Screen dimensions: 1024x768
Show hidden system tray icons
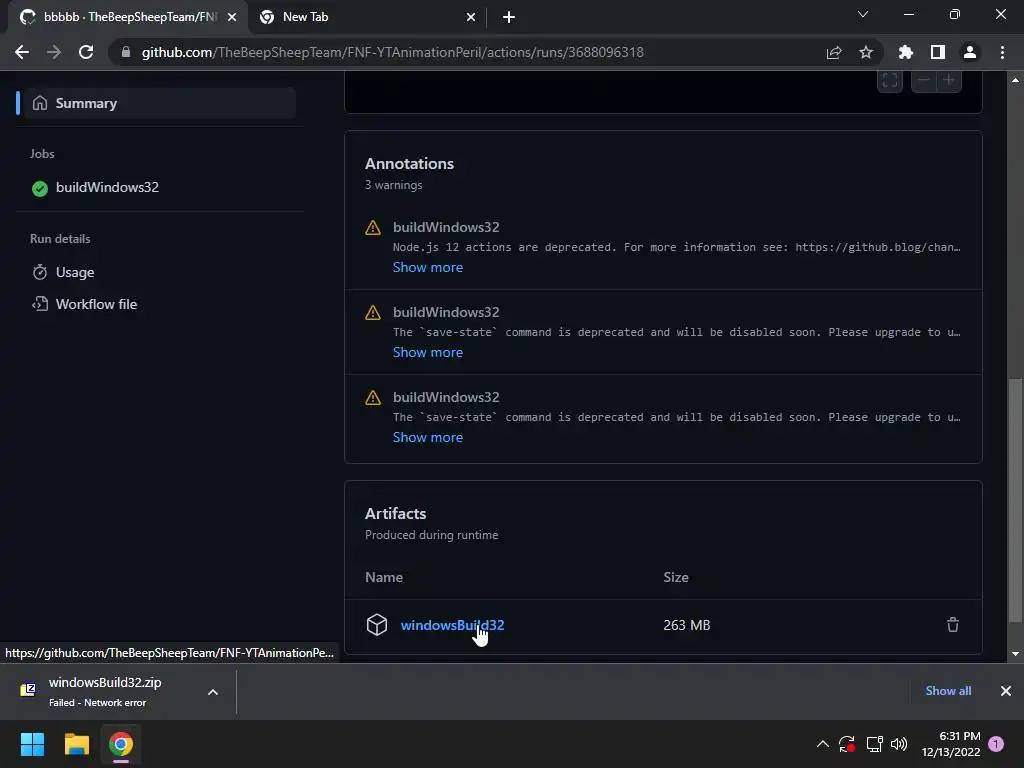pyautogui.click(x=823, y=744)
